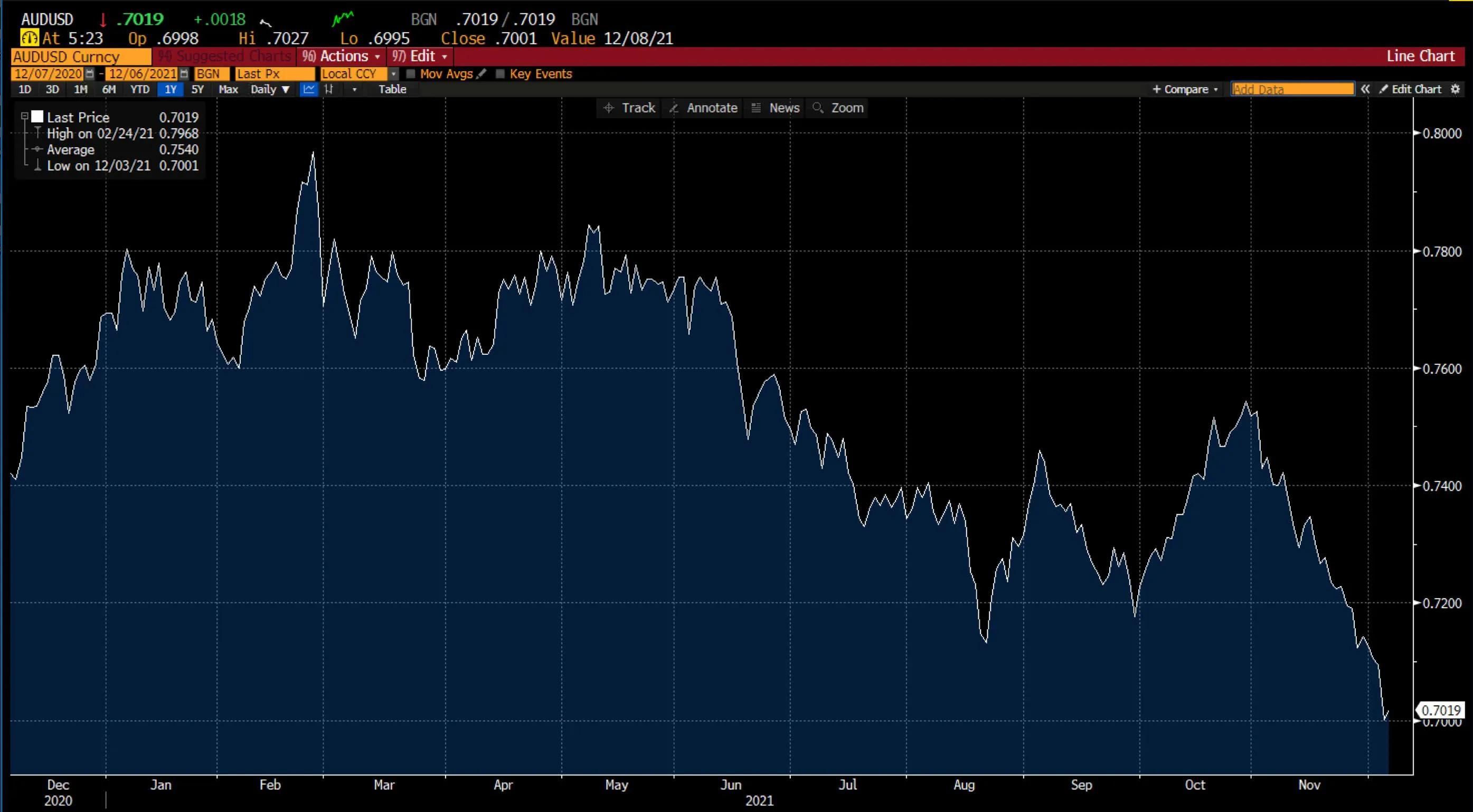Select the 5Y time range tab
The height and width of the screenshot is (812, 1473).
click(197, 89)
